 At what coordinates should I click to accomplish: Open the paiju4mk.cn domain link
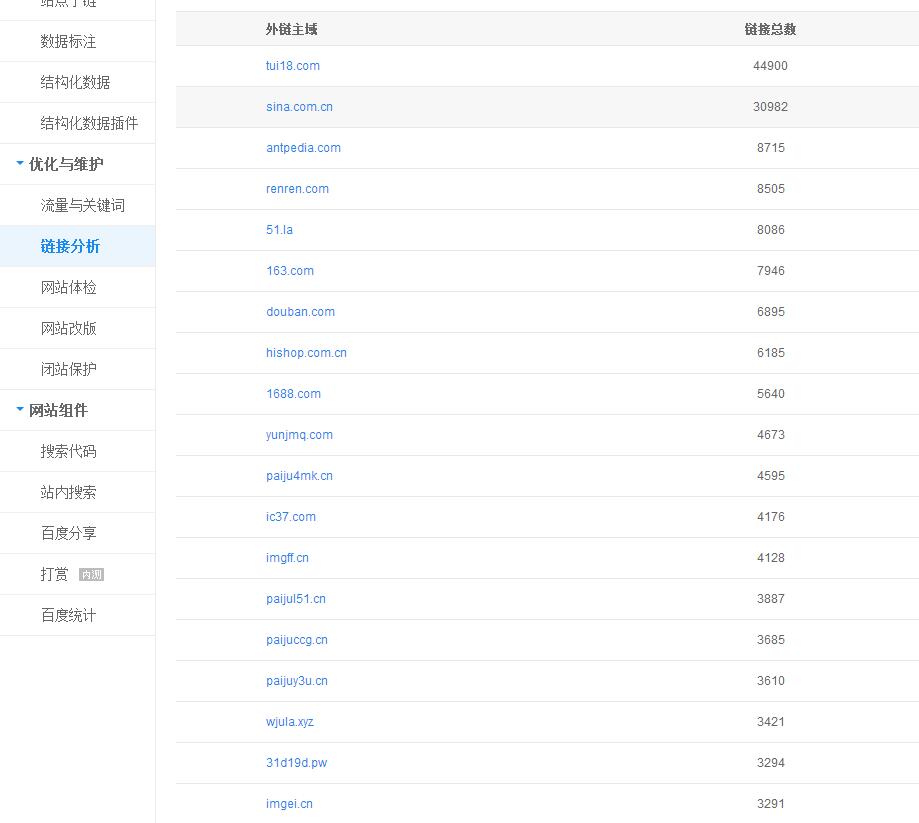pyautogui.click(x=299, y=476)
